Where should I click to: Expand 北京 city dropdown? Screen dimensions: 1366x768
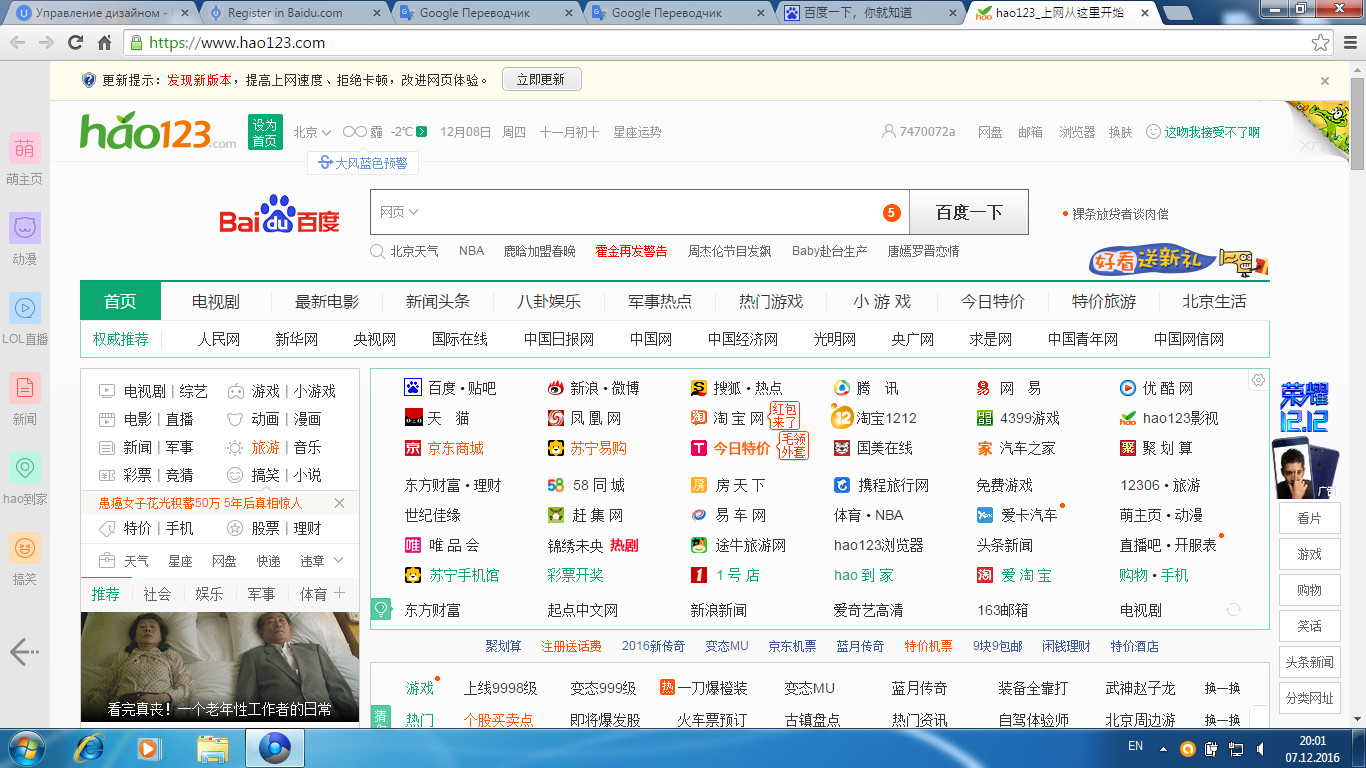click(x=312, y=132)
